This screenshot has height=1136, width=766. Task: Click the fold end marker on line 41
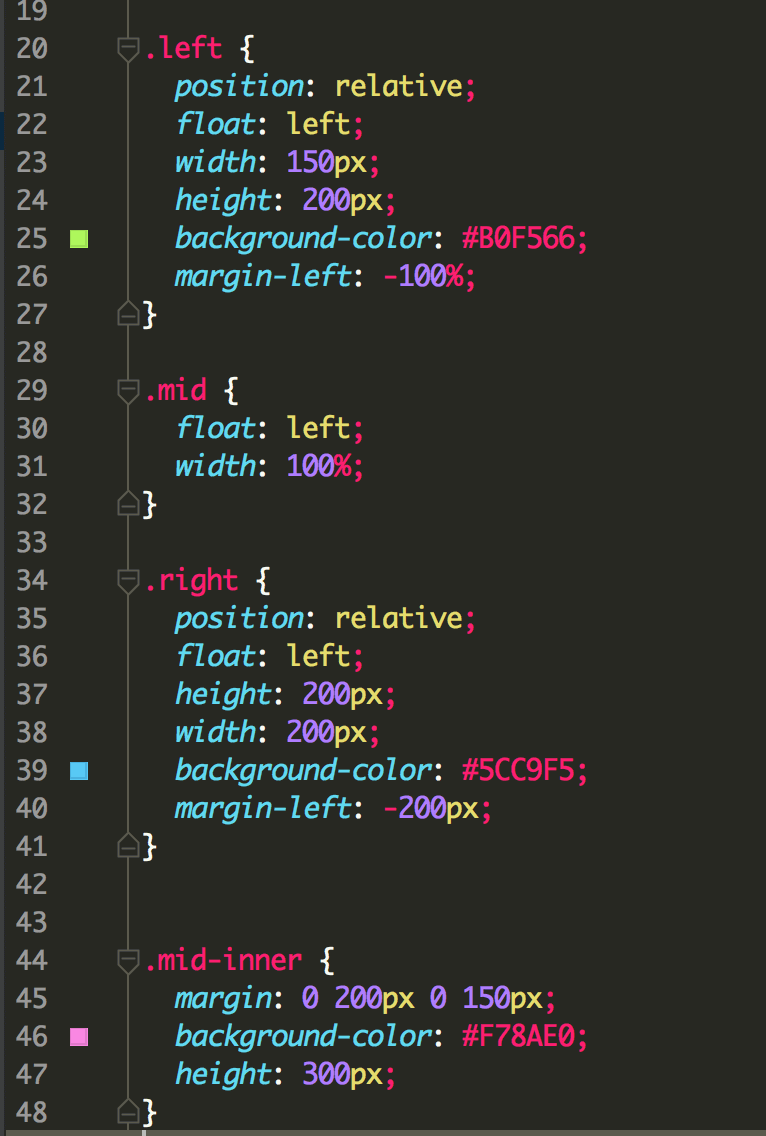coord(128,847)
